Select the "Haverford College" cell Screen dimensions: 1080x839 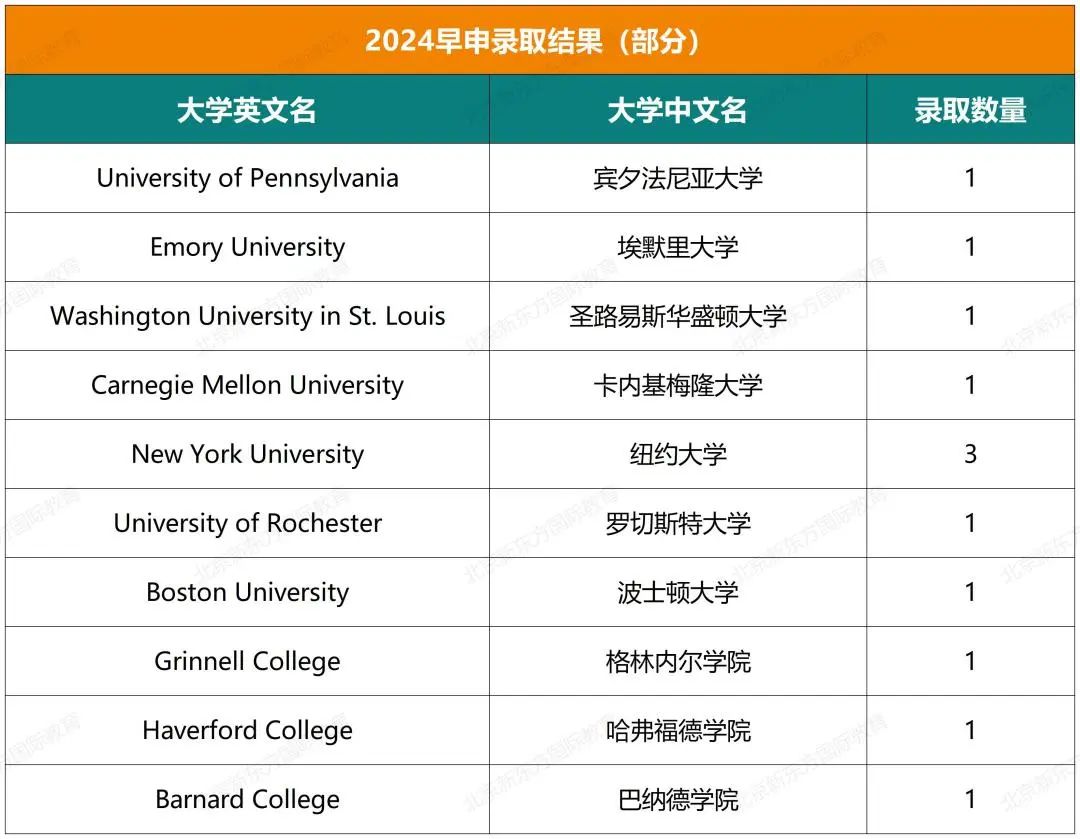pyautogui.click(x=247, y=730)
